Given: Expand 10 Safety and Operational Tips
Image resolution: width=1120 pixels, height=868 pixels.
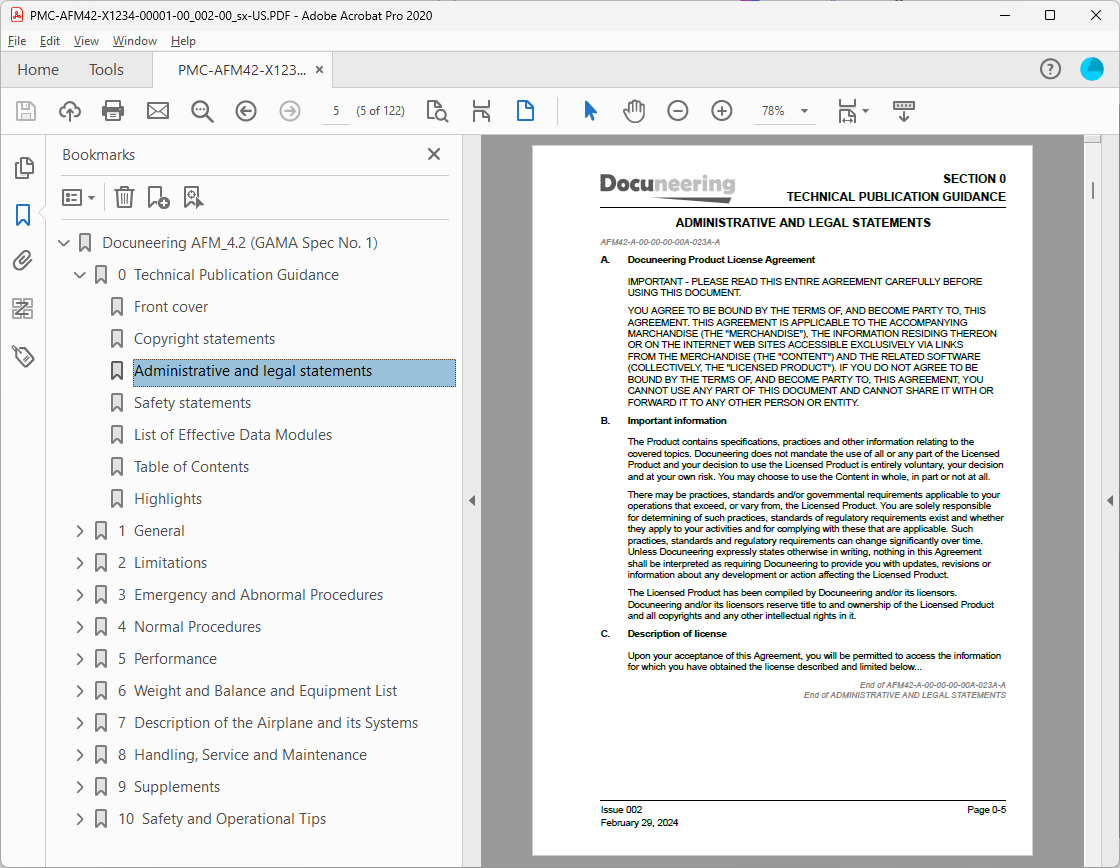Looking at the screenshot, I should 80,819.
